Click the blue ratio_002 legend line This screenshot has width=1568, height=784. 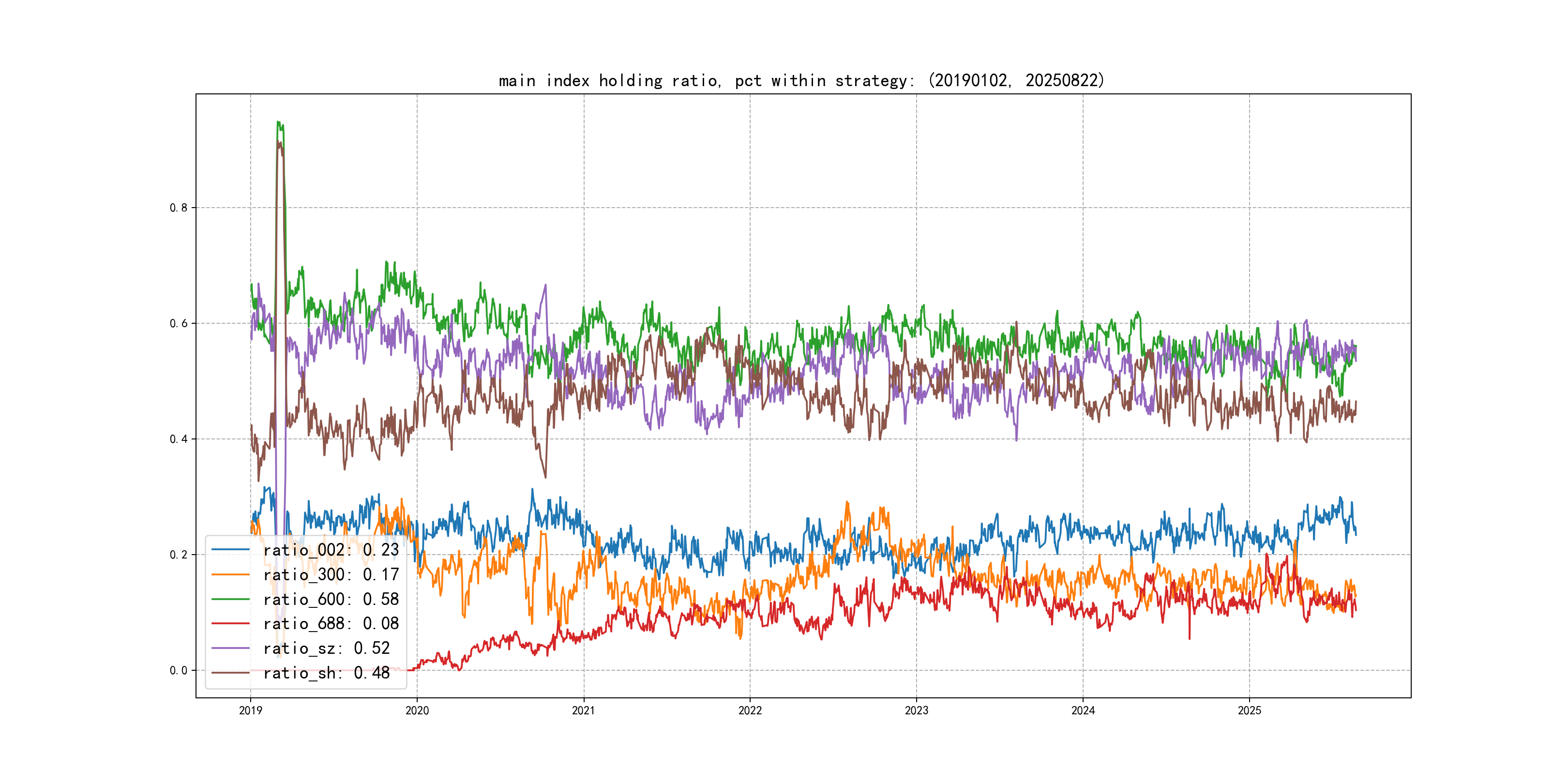[230, 550]
